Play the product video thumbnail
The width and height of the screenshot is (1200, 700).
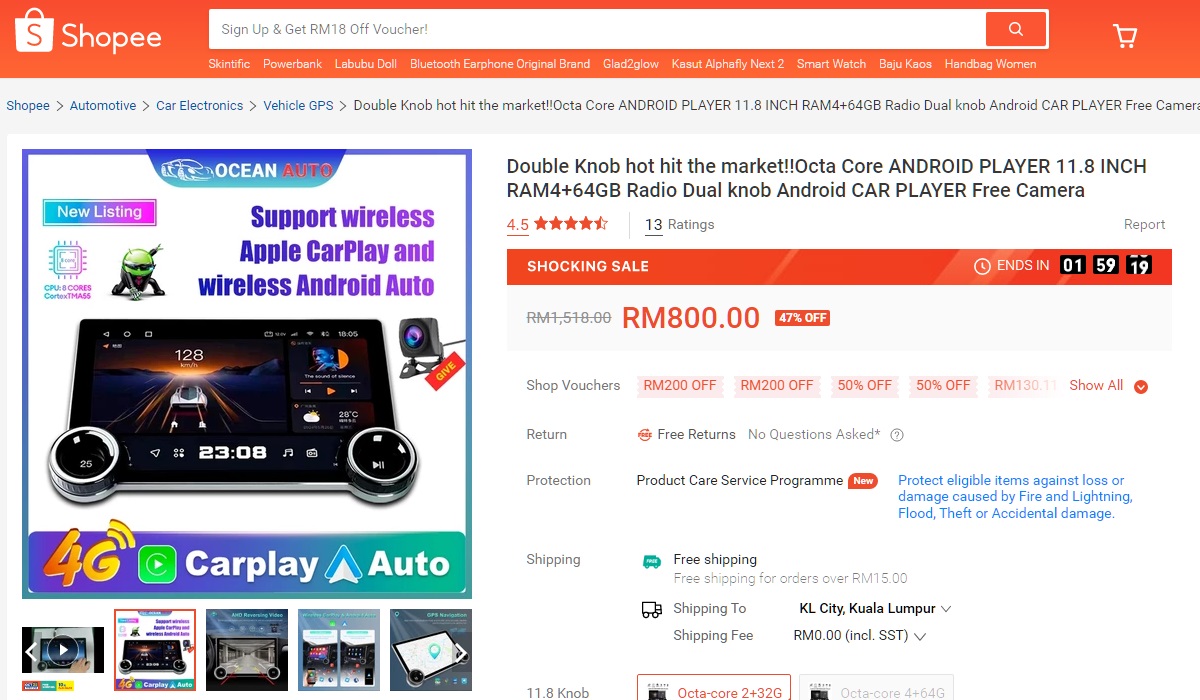coord(63,650)
